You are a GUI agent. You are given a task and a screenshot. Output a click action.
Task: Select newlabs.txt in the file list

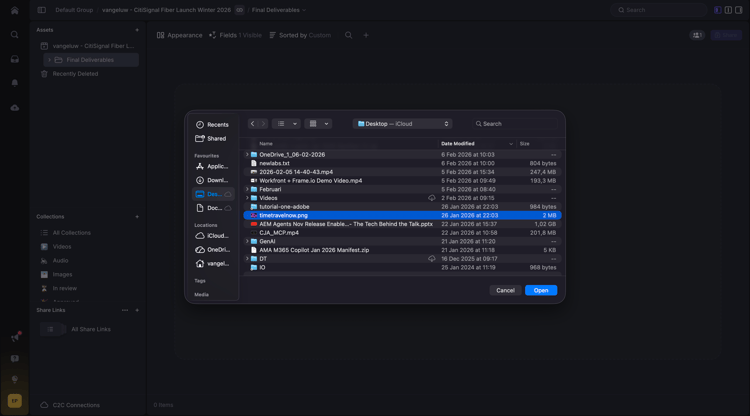(402, 163)
